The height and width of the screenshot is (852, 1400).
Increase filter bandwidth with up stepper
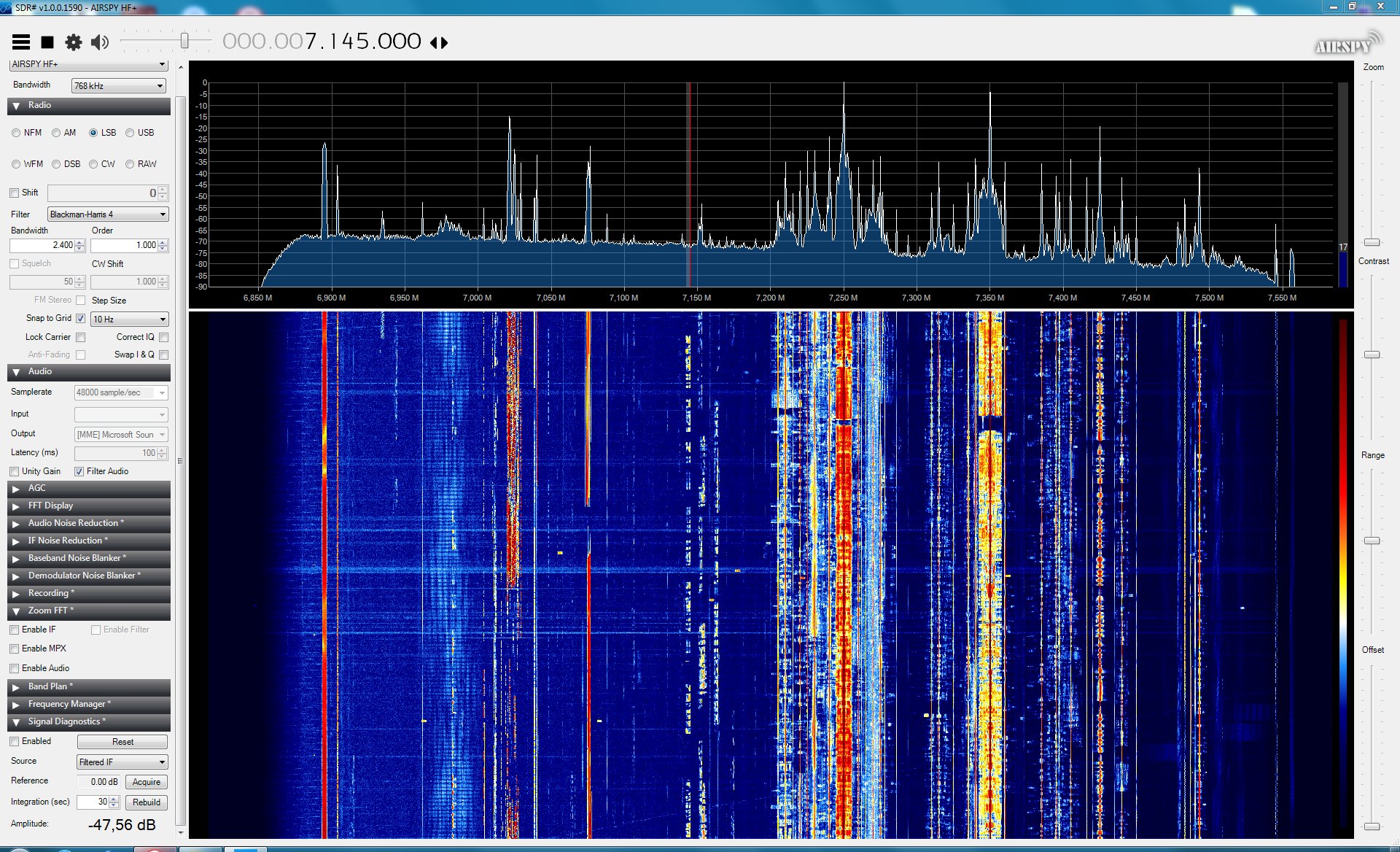coord(80,242)
